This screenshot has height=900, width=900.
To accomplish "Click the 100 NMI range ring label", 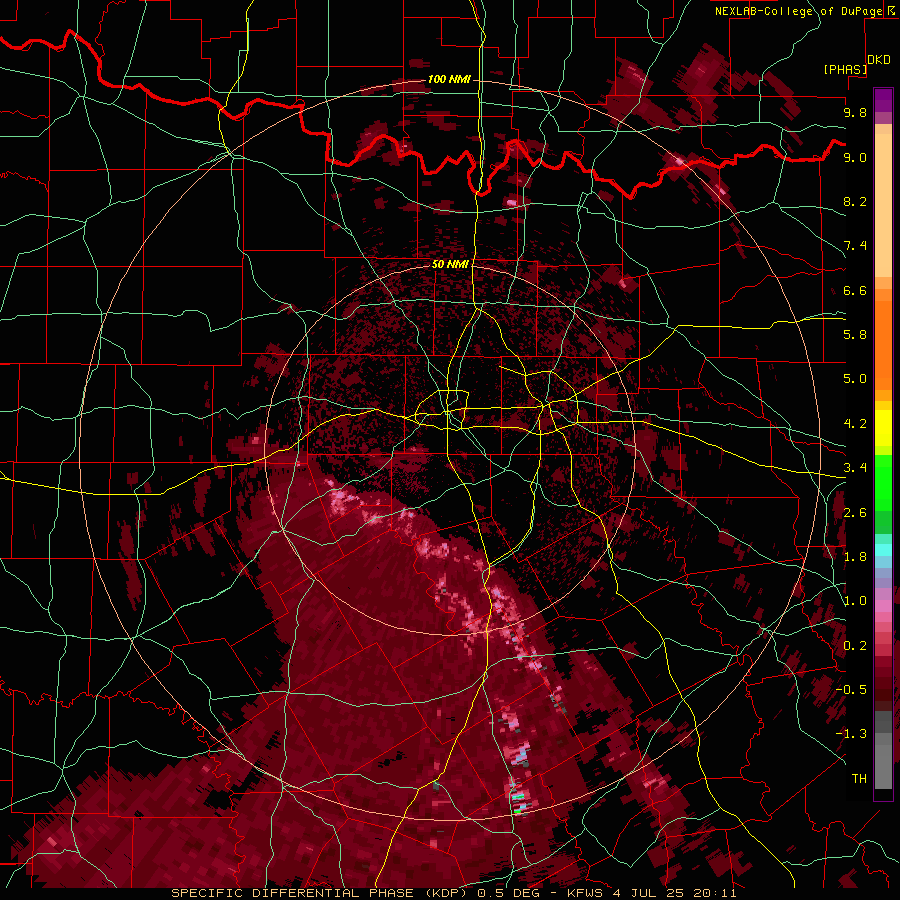I will pyautogui.click(x=448, y=79).
